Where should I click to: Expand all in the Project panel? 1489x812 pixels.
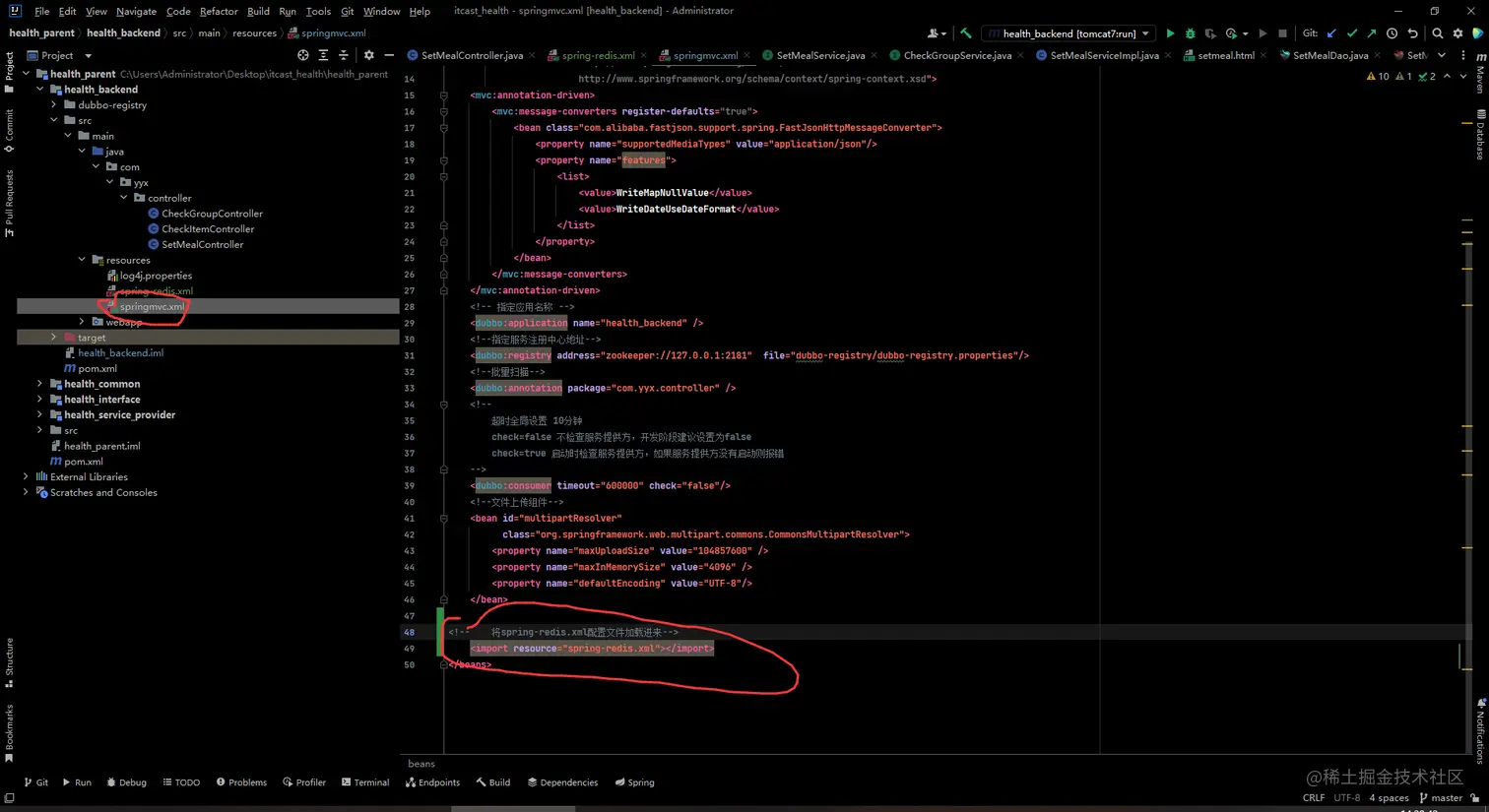point(323,56)
